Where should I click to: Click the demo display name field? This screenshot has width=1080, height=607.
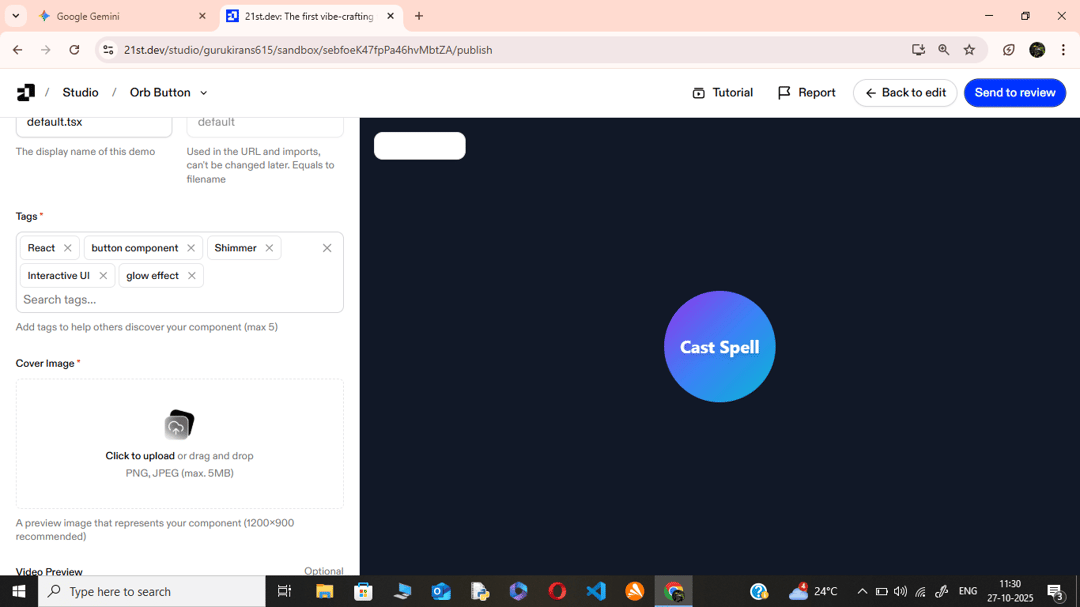pos(94,123)
